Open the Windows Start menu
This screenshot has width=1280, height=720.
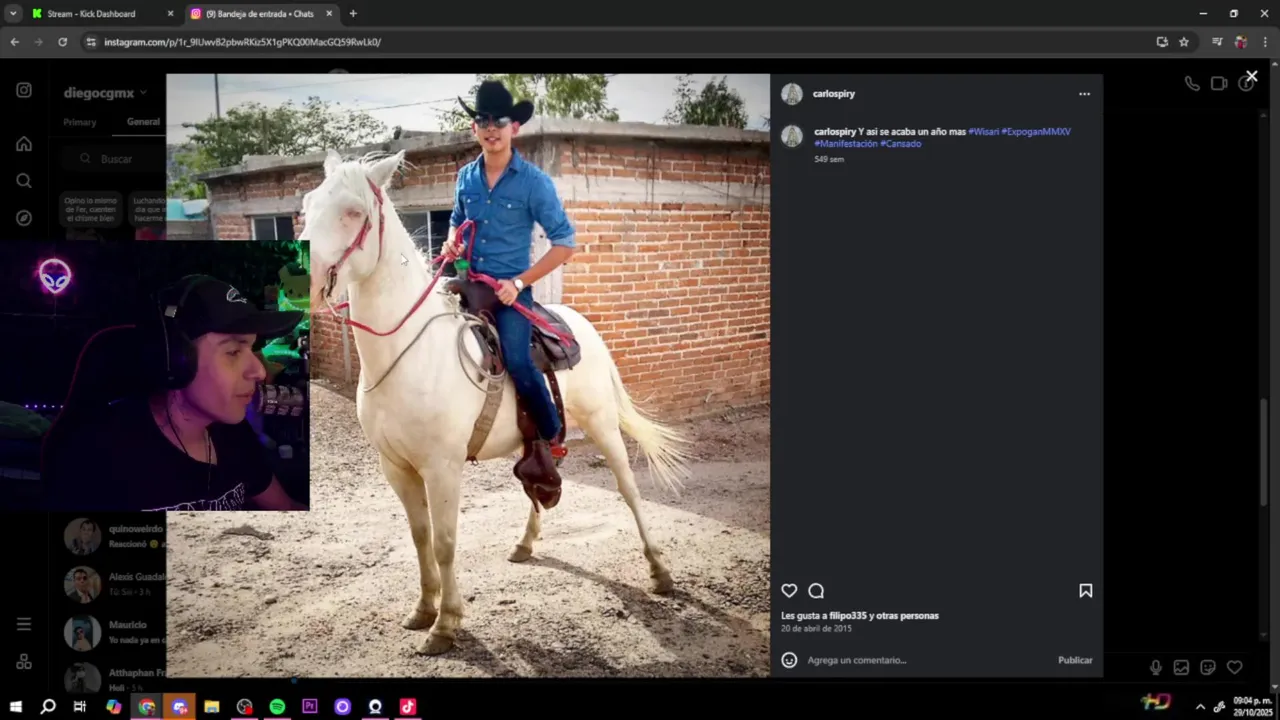tap(15, 707)
